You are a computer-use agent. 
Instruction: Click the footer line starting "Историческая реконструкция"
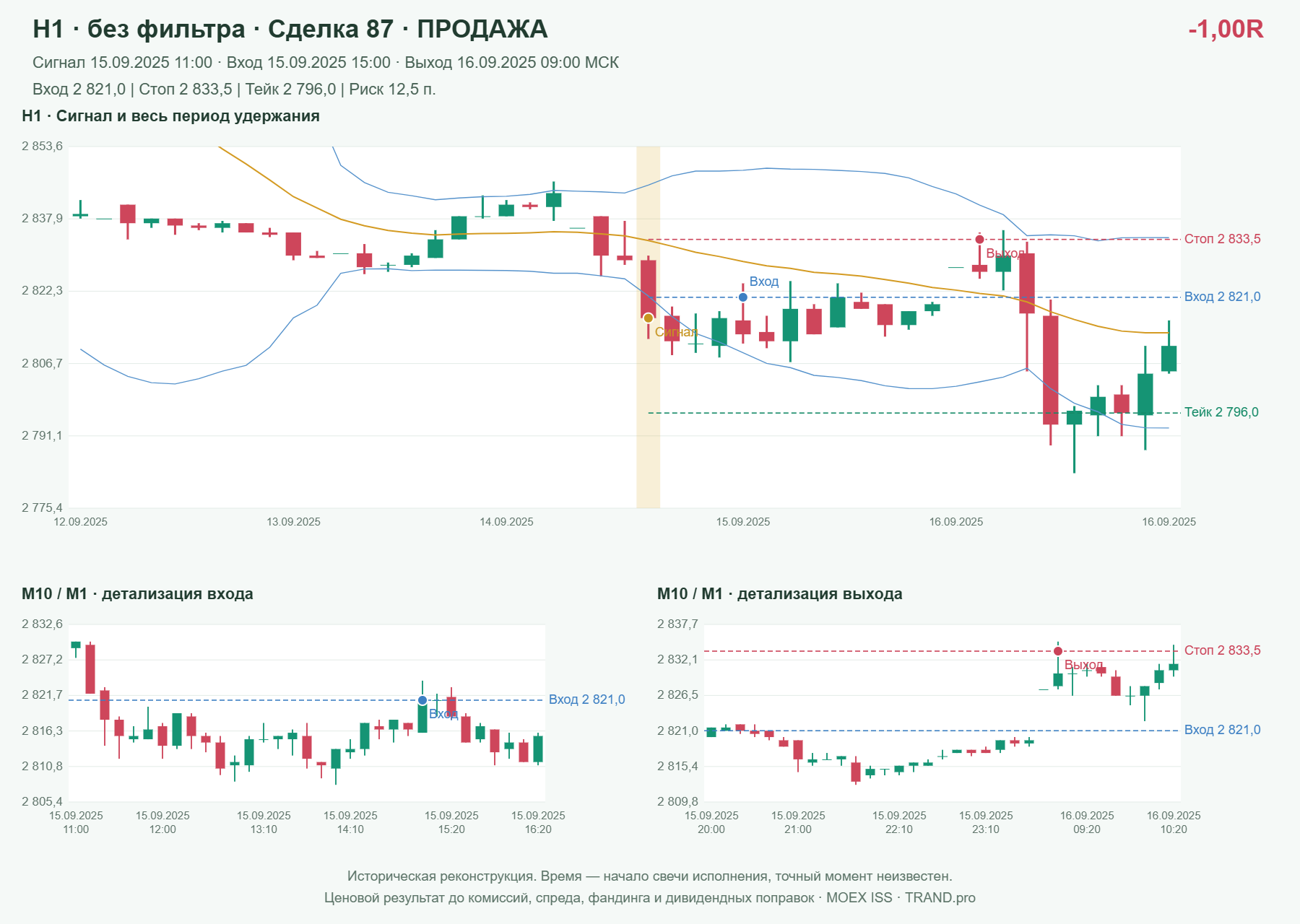point(650,876)
